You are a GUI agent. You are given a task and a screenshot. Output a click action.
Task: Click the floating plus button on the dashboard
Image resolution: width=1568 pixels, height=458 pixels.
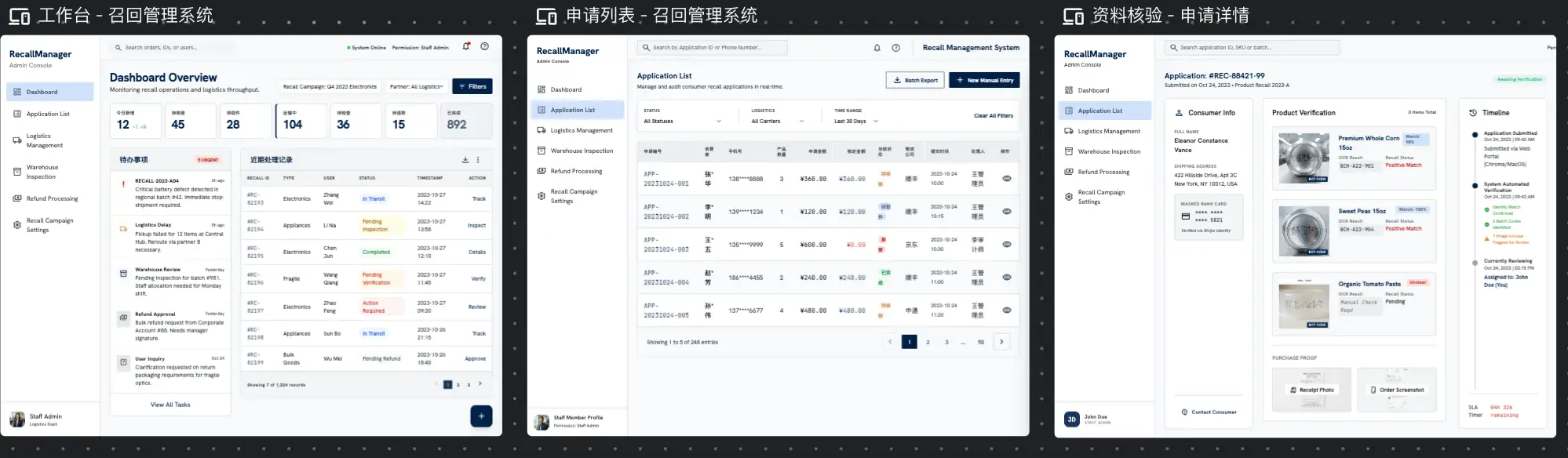click(481, 416)
